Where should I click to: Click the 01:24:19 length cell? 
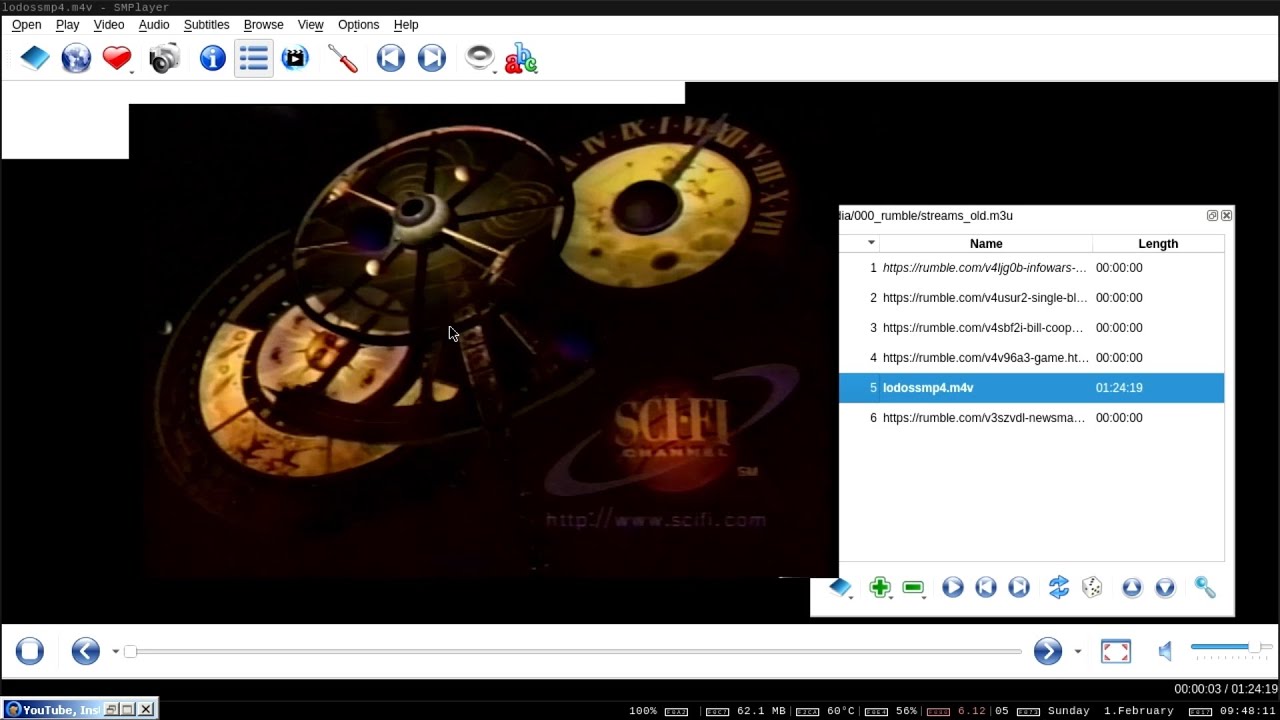[1119, 388]
